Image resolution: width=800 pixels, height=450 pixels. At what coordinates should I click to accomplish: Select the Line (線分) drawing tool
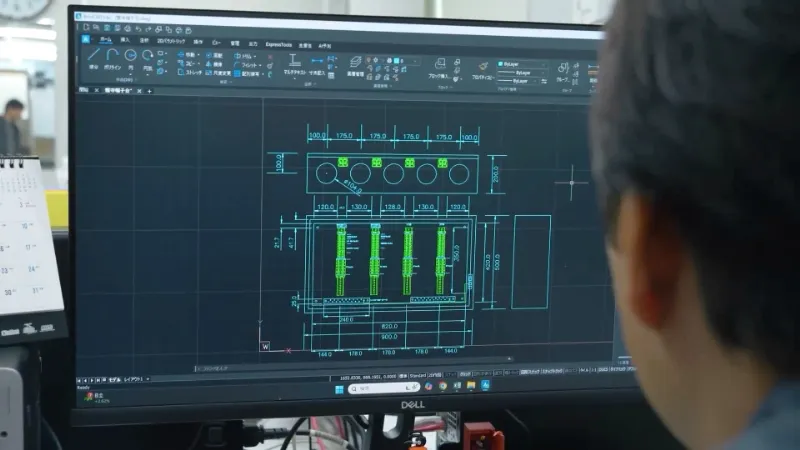click(x=95, y=56)
